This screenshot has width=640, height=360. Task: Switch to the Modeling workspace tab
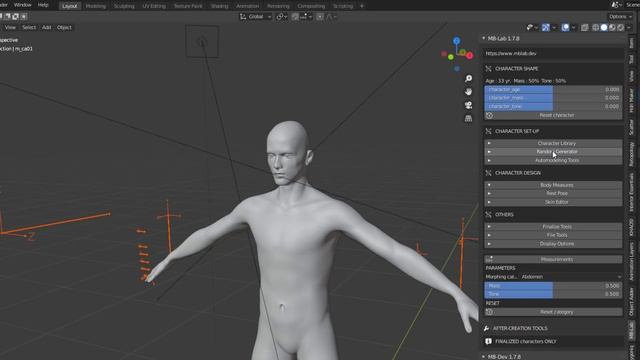[x=96, y=6]
